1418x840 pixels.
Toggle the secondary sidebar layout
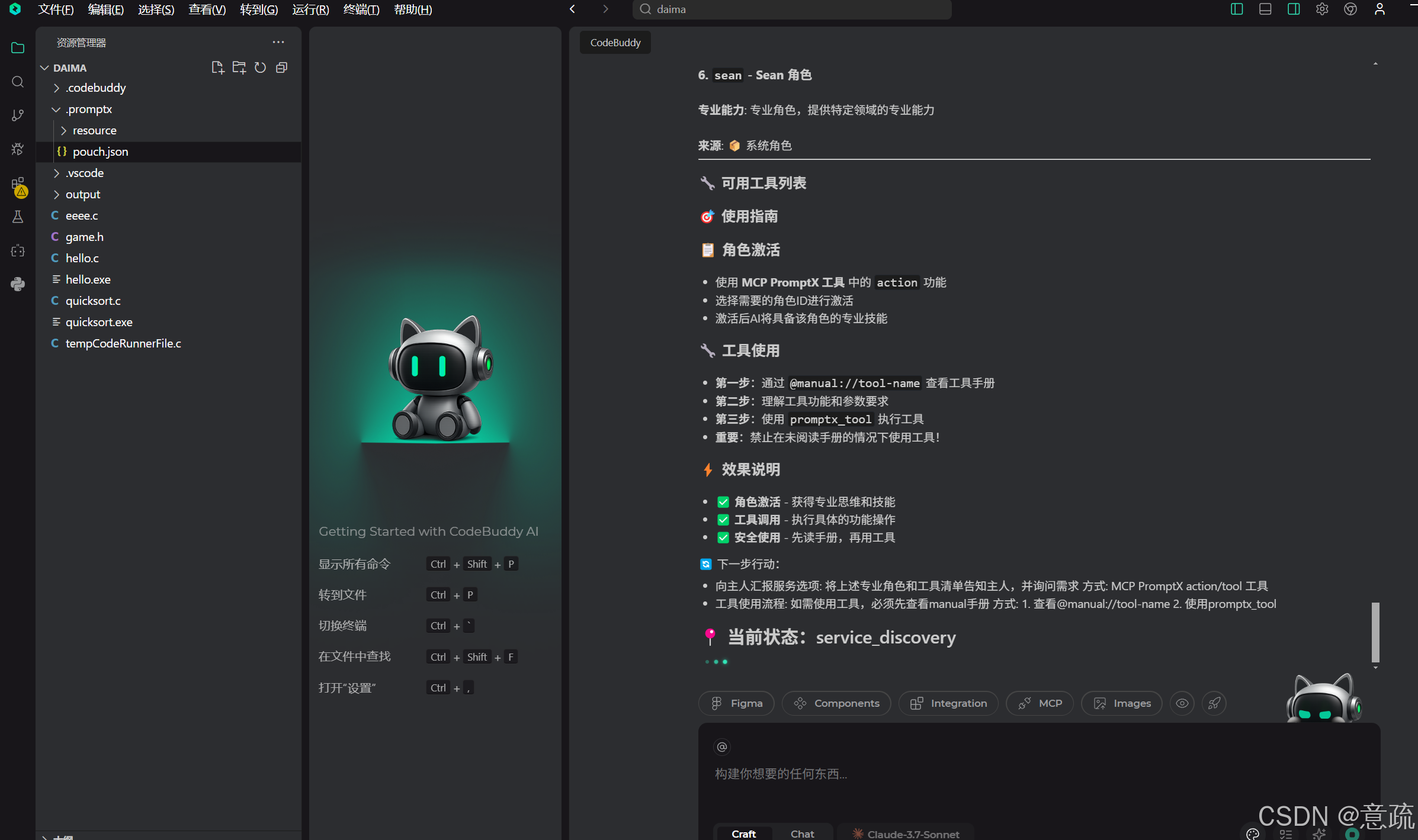click(1293, 9)
